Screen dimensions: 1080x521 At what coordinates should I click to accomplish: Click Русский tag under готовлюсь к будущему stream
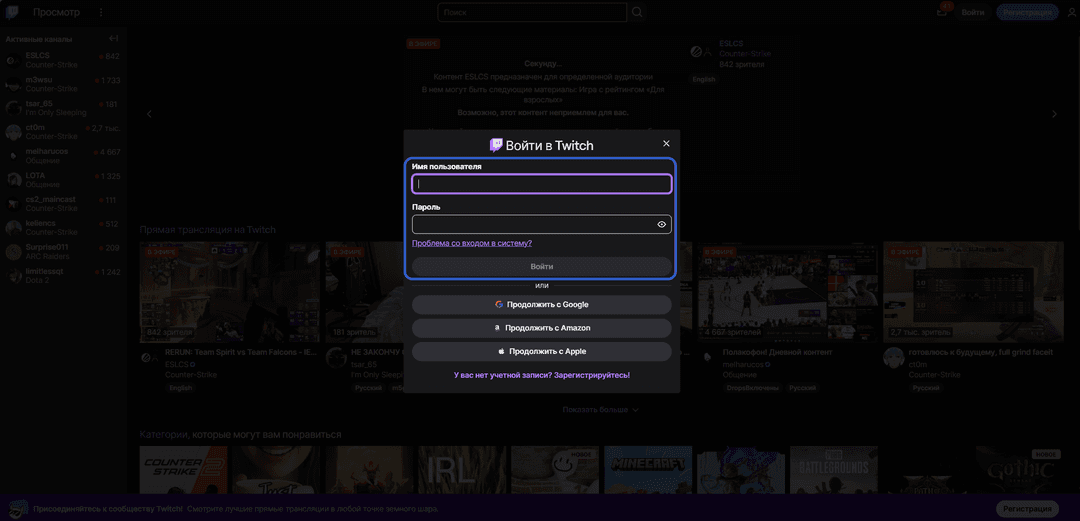point(926,388)
